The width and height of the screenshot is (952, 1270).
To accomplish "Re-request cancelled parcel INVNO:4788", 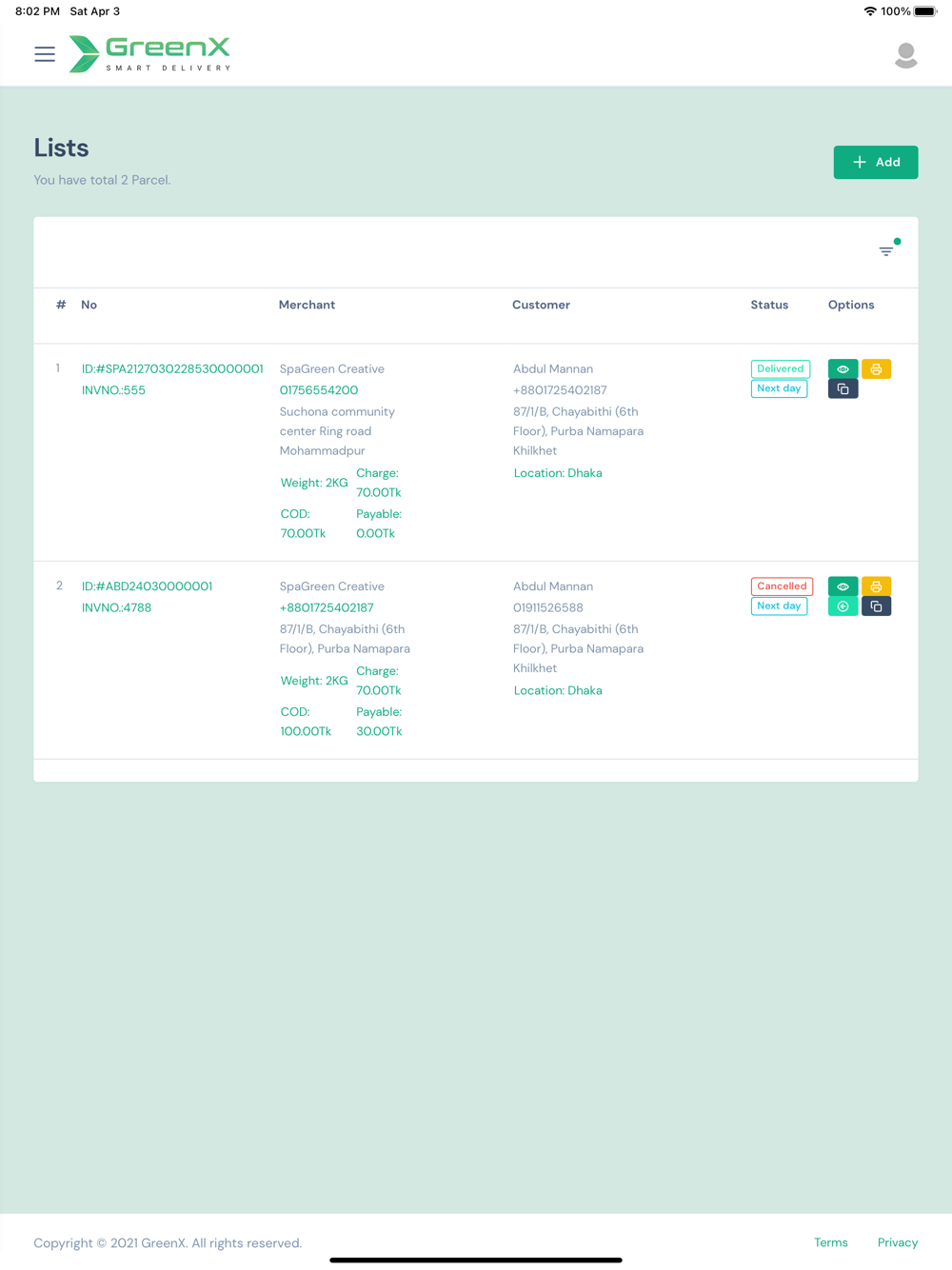I will pyautogui.click(x=843, y=606).
